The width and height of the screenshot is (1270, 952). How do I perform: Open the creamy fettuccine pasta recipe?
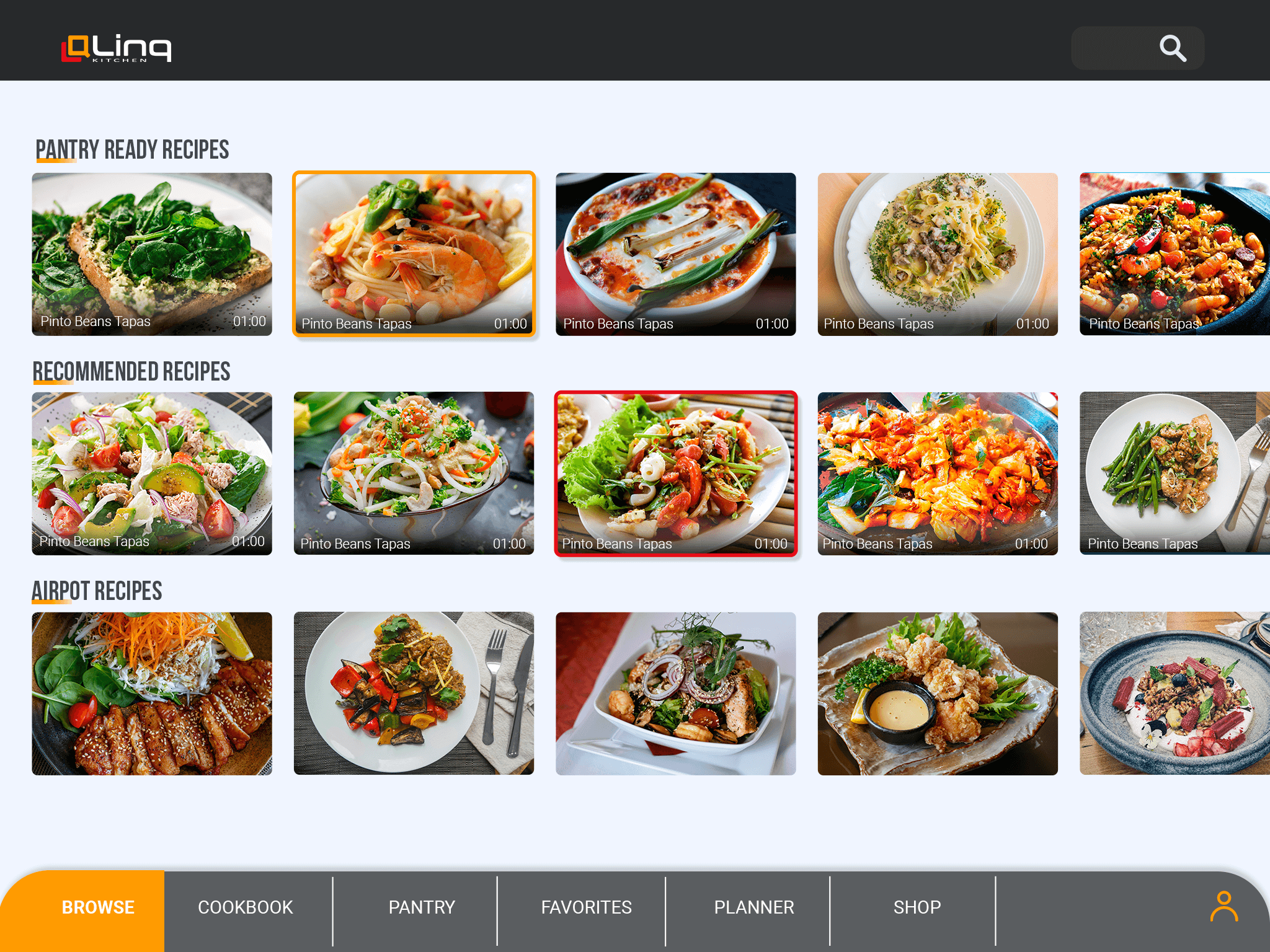(x=938, y=254)
